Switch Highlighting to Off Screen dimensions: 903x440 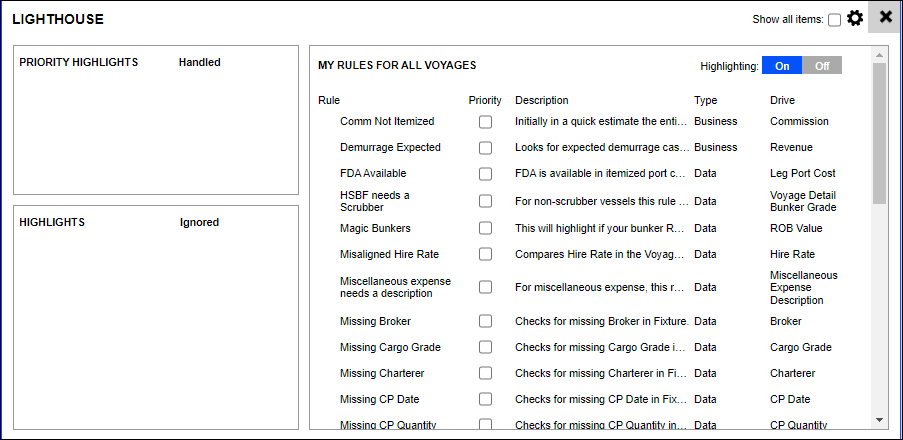(x=822, y=66)
